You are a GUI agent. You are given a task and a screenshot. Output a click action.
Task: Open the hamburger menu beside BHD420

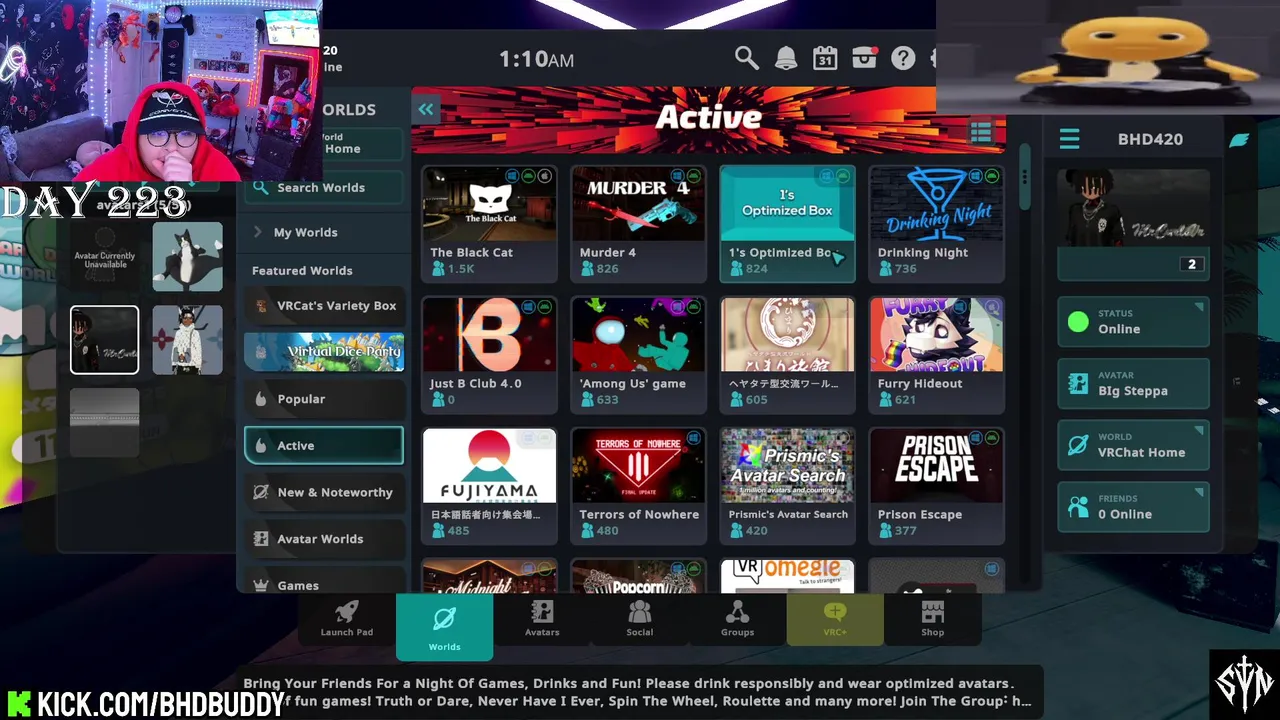point(1069,139)
